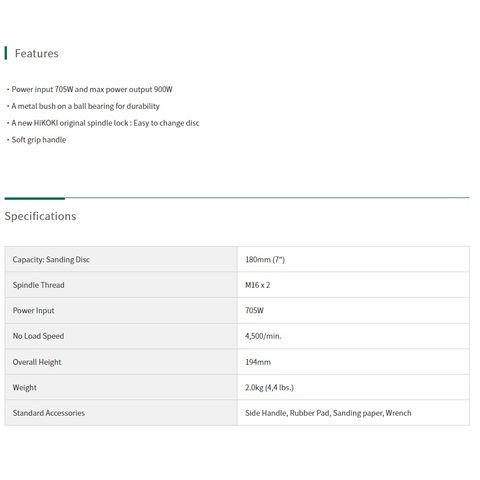Click the metal bush ball bearing feature
The image size is (480, 480).
click(x=85, y=106)
